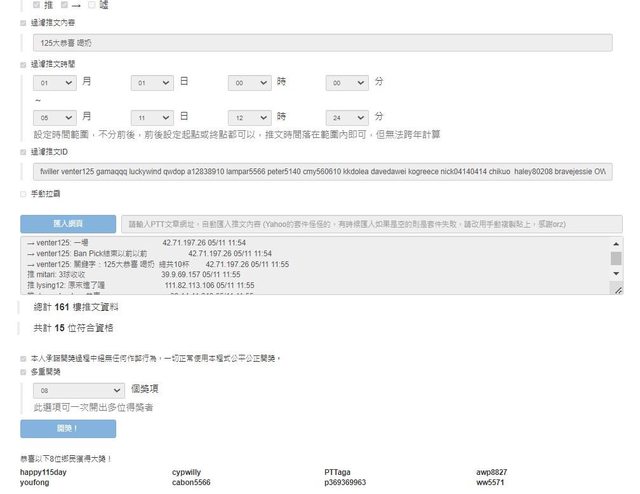Click the ID filter list input field
The width and height of the screenshot is (640, 494).
321,173
